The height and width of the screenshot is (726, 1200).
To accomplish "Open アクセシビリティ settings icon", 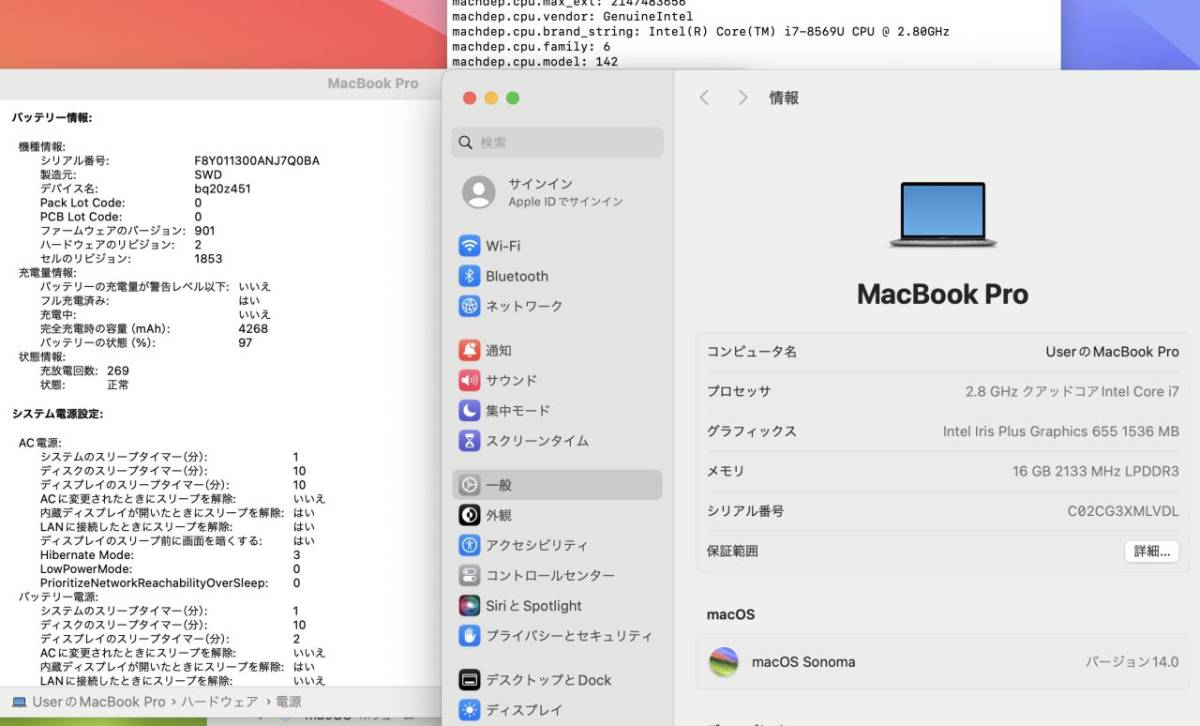I will [469, 546].
